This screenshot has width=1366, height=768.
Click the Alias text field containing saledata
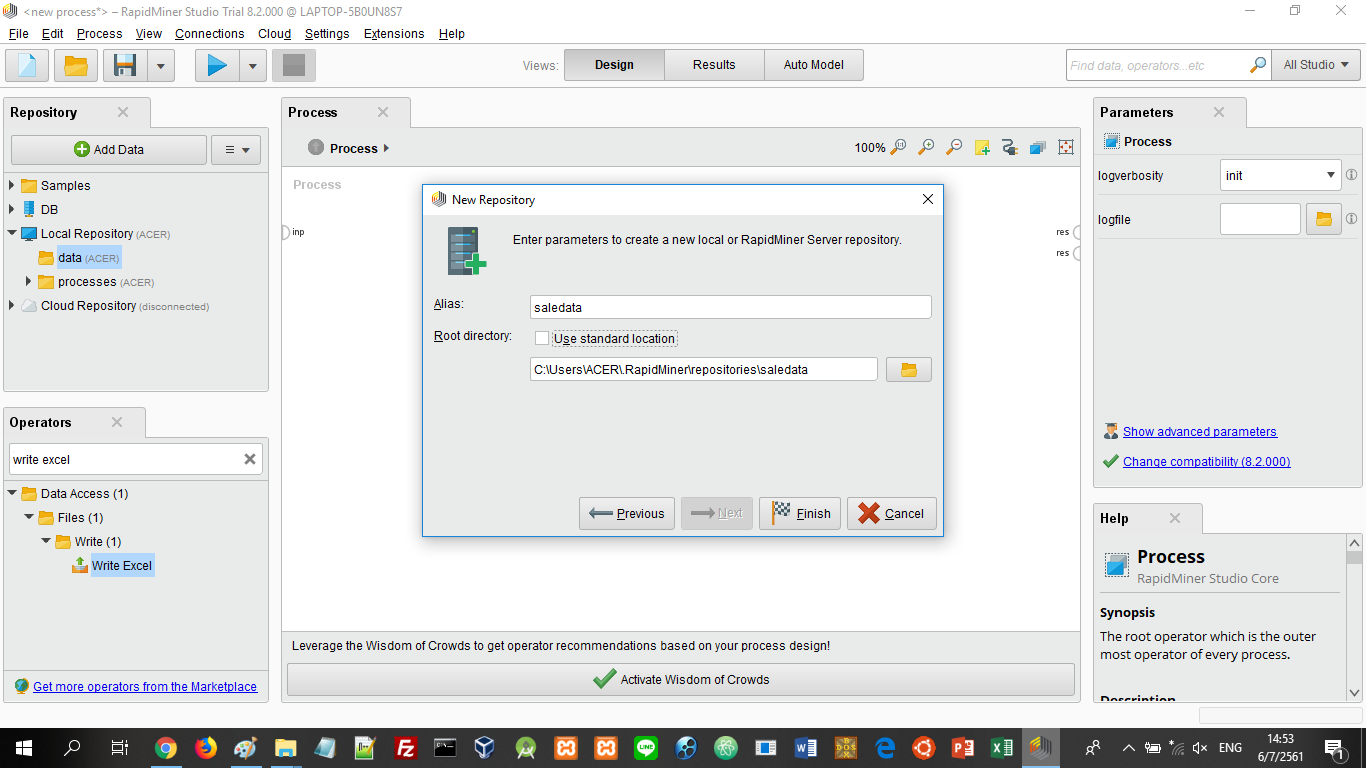click(x=730, y=307)
